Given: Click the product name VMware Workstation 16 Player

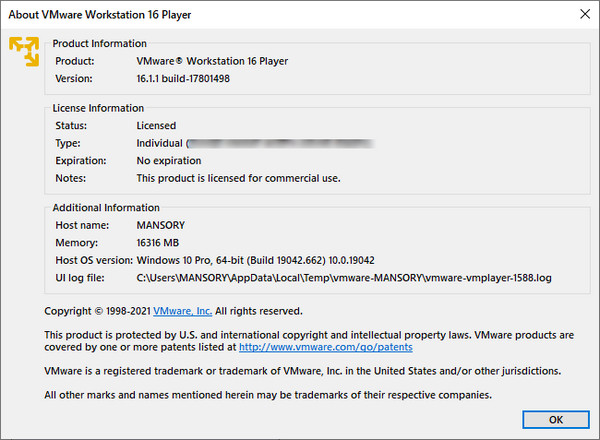Looking at the screenshot, I should 212,61.
